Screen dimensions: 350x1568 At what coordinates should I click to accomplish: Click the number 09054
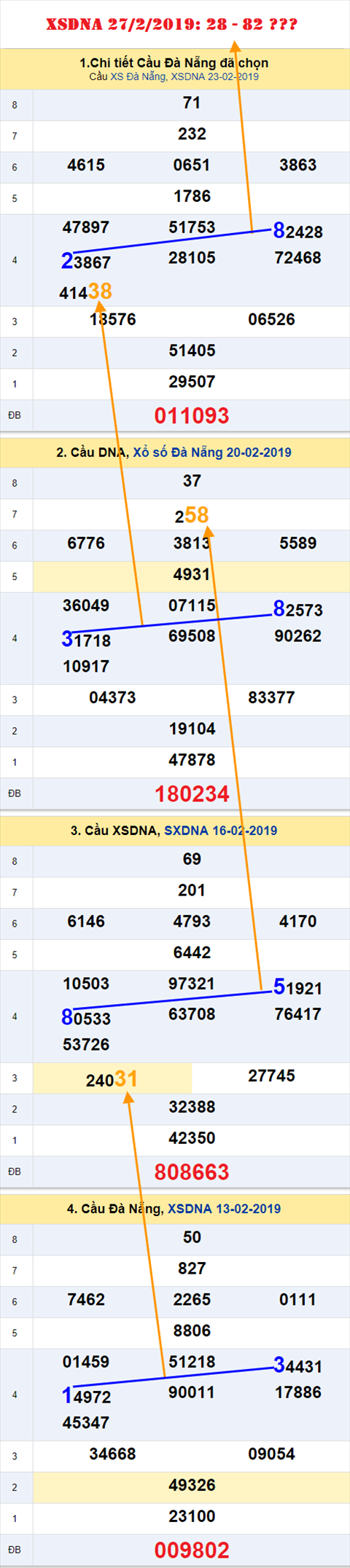[x=271, y=1454]
